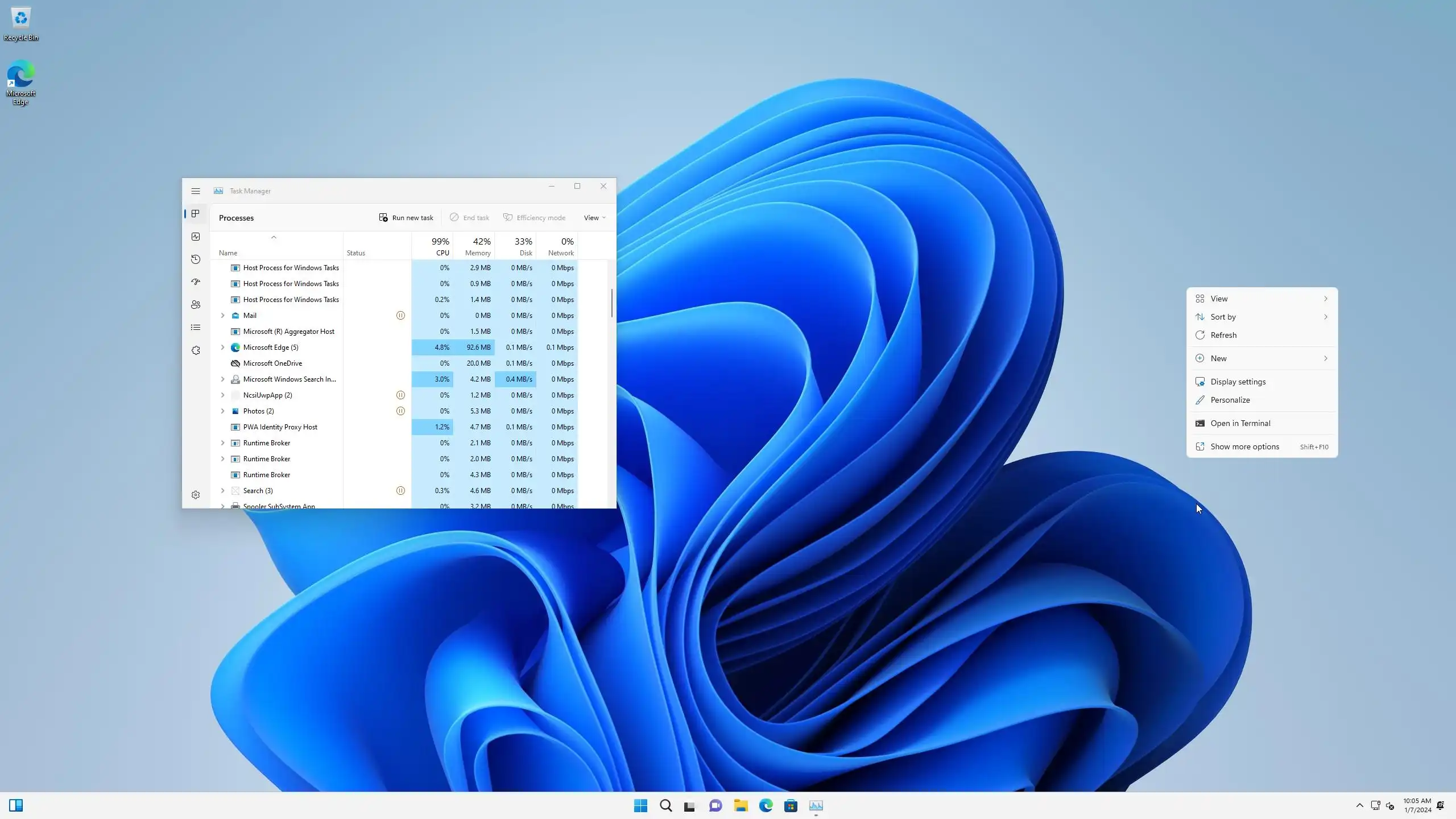Expand the Microsoft Edge (5) process group
This screenshot has width=1456, height=819.
[222, 347]
